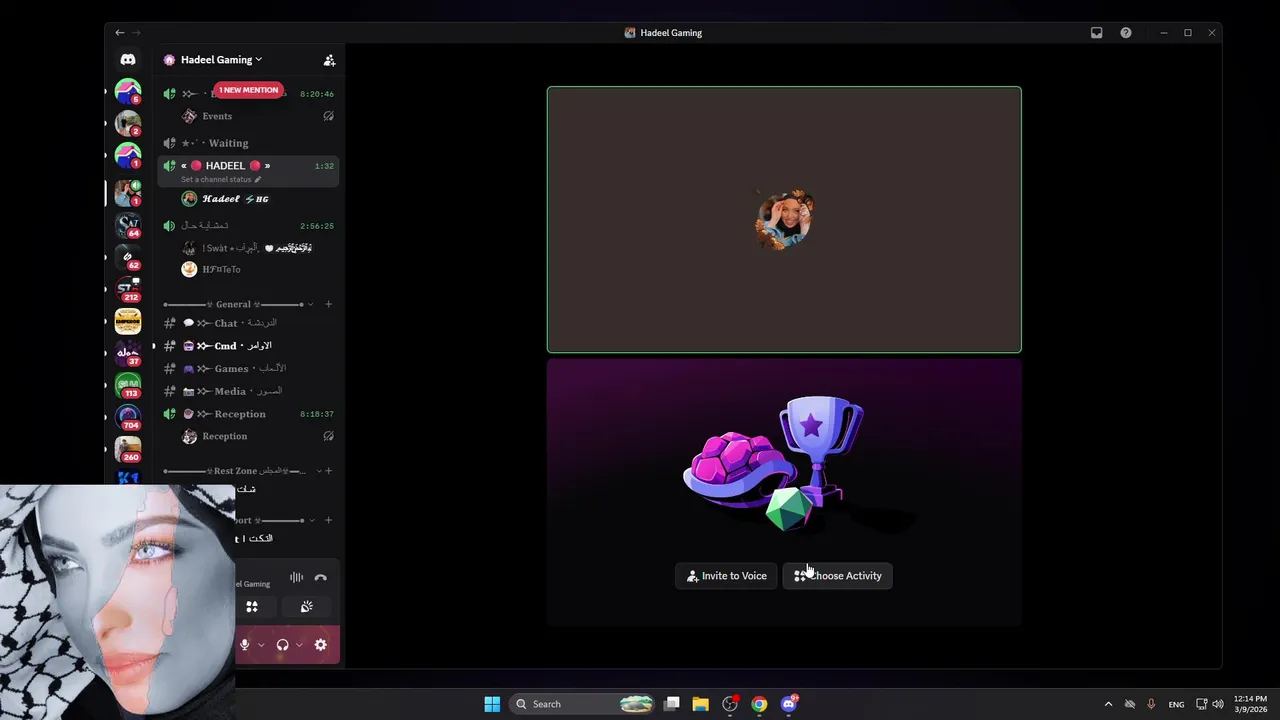Create channel plus icon in Rest Zone category

click(x=328, y=471)
